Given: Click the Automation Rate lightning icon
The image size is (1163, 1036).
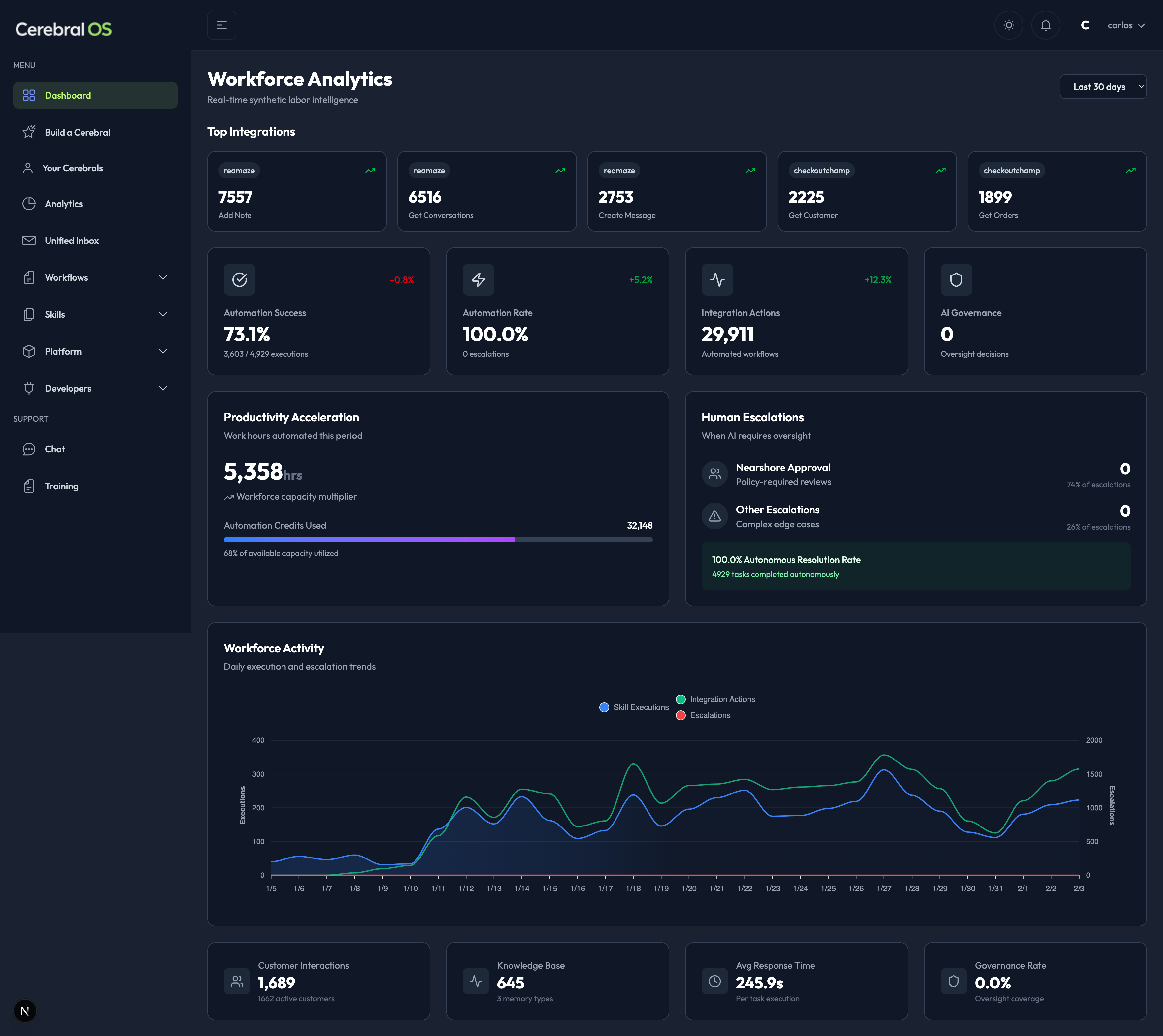Looking at the screenshot, I should pyautogui.click(x=478, y=279).
